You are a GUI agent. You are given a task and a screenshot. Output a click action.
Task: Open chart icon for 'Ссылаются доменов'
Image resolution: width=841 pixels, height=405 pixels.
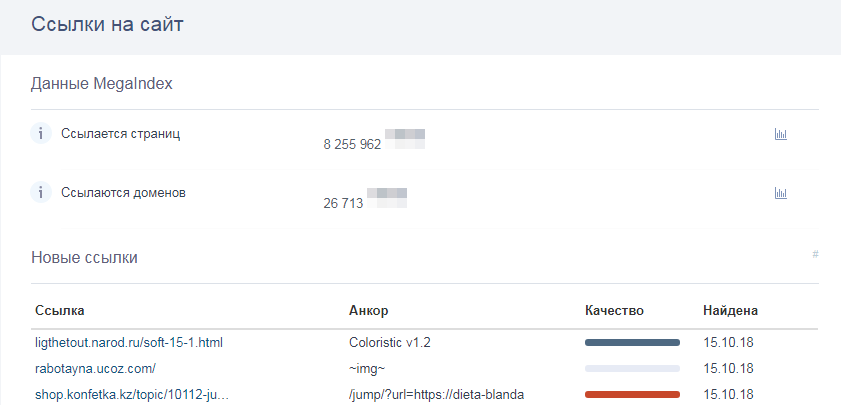click(x=781, y=193)
